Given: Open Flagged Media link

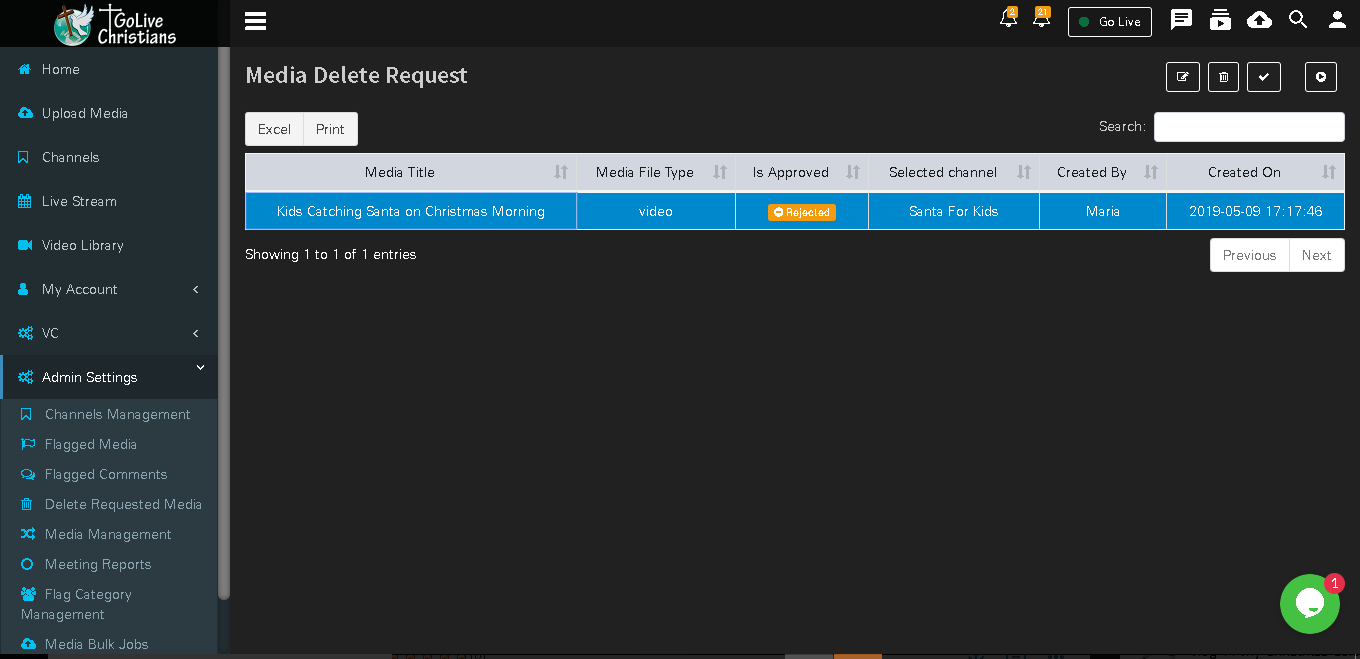Looking at the screenshot, I should point(90,444).
